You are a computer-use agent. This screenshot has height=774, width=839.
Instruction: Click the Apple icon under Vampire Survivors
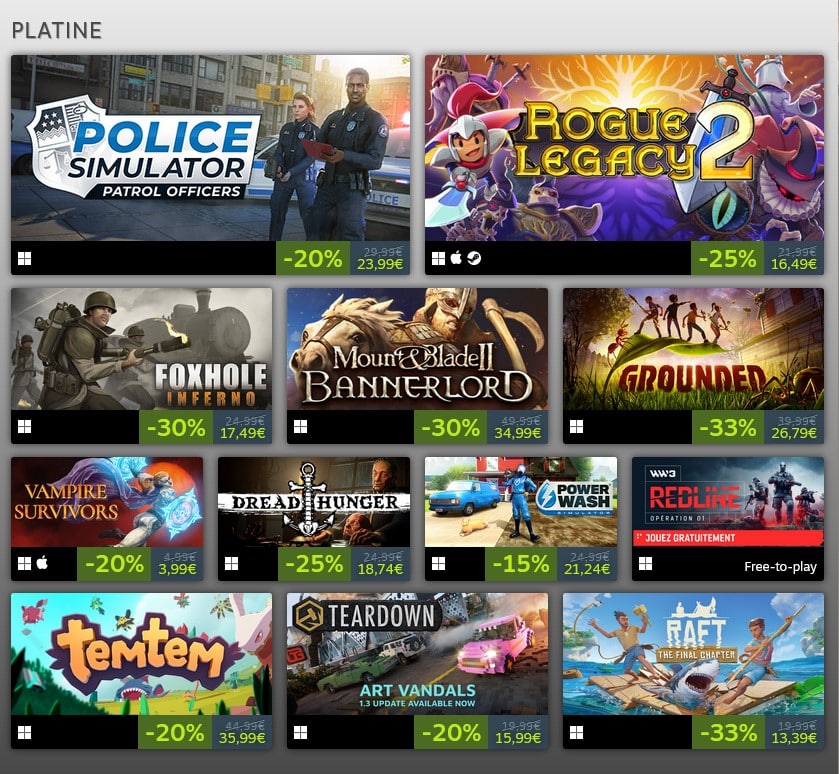(x=43, y=563)
